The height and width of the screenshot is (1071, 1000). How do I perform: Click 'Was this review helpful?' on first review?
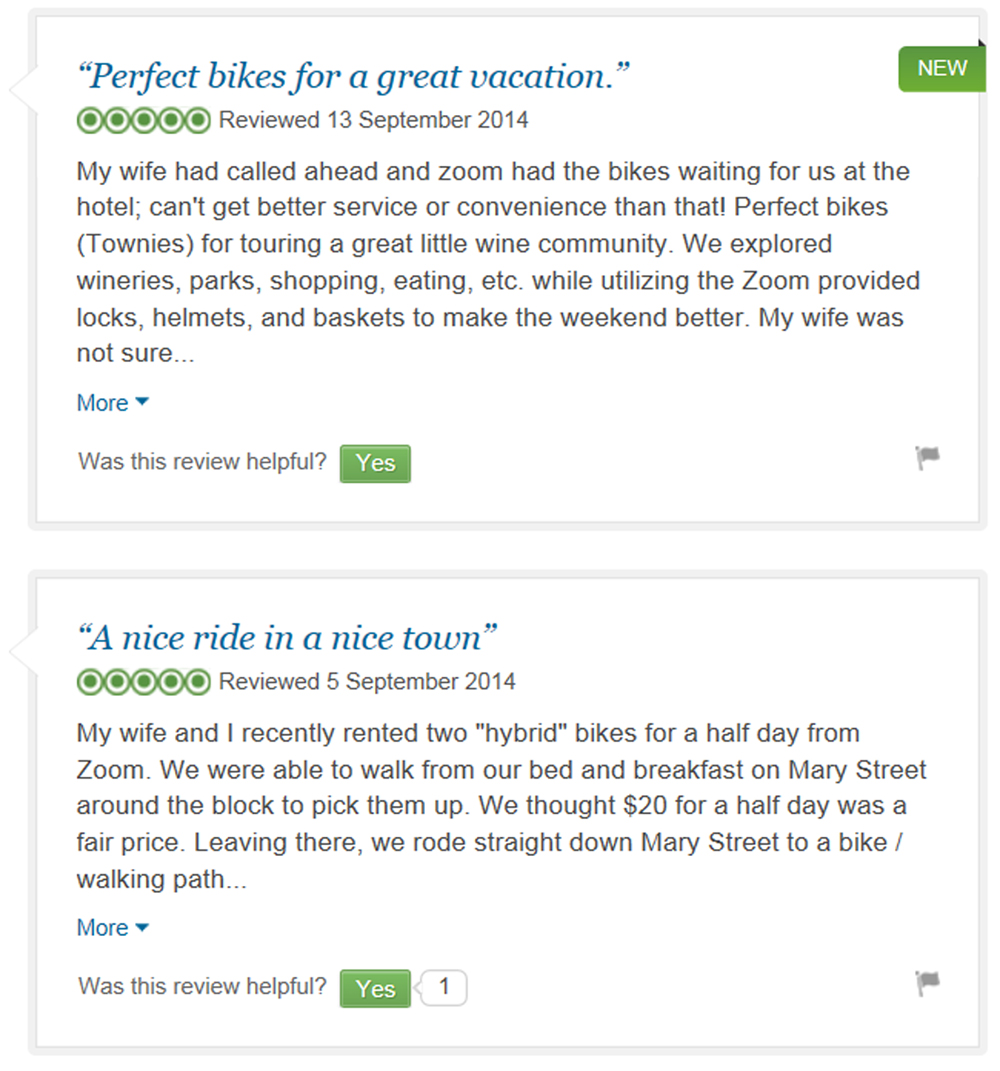click(x=202, y=462)
